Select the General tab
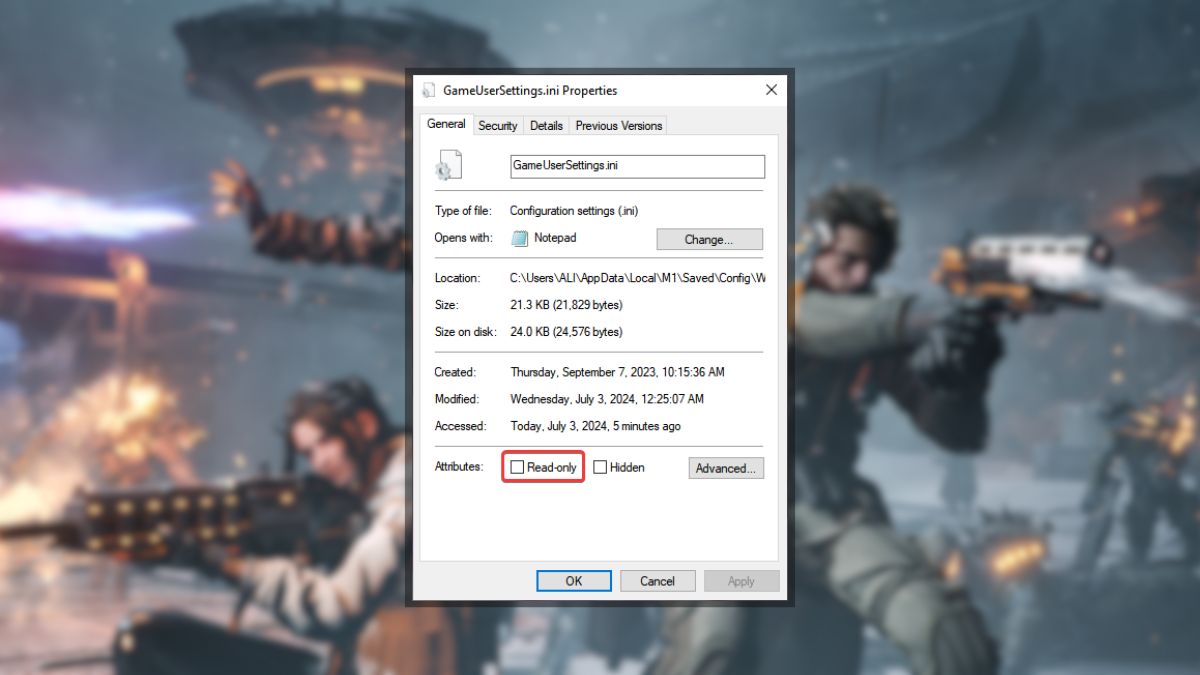This screenshot has width=1200, height=675. click(445, 124)
